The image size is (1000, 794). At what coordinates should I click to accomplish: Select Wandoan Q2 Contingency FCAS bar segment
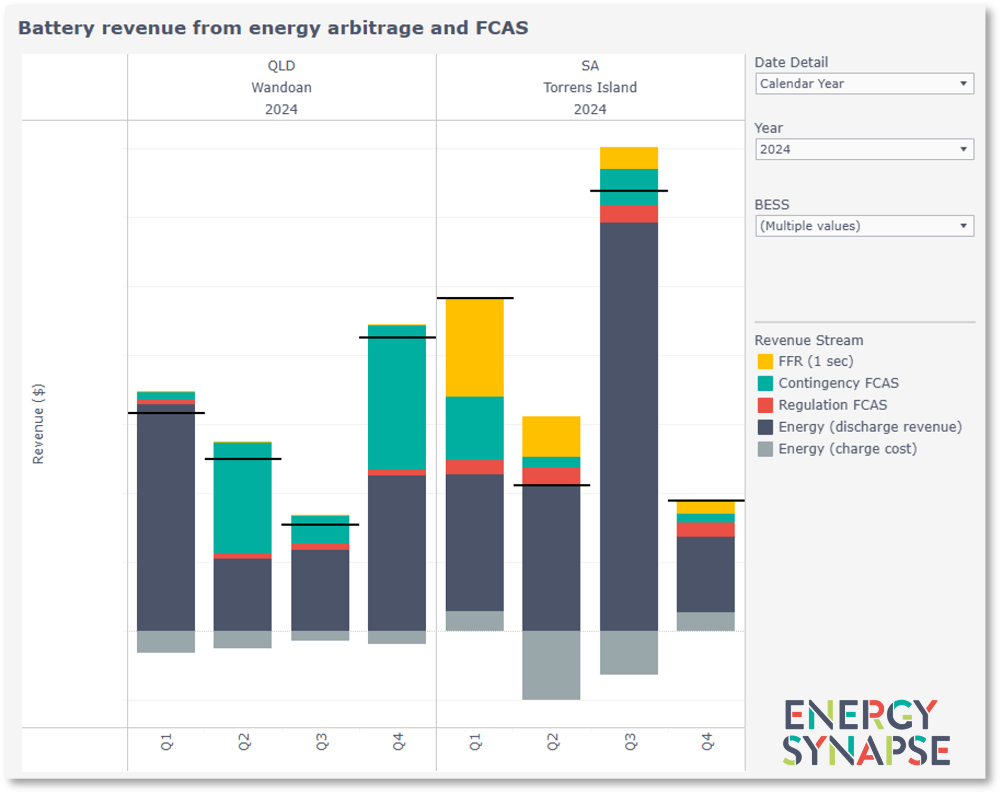(242, 497)
